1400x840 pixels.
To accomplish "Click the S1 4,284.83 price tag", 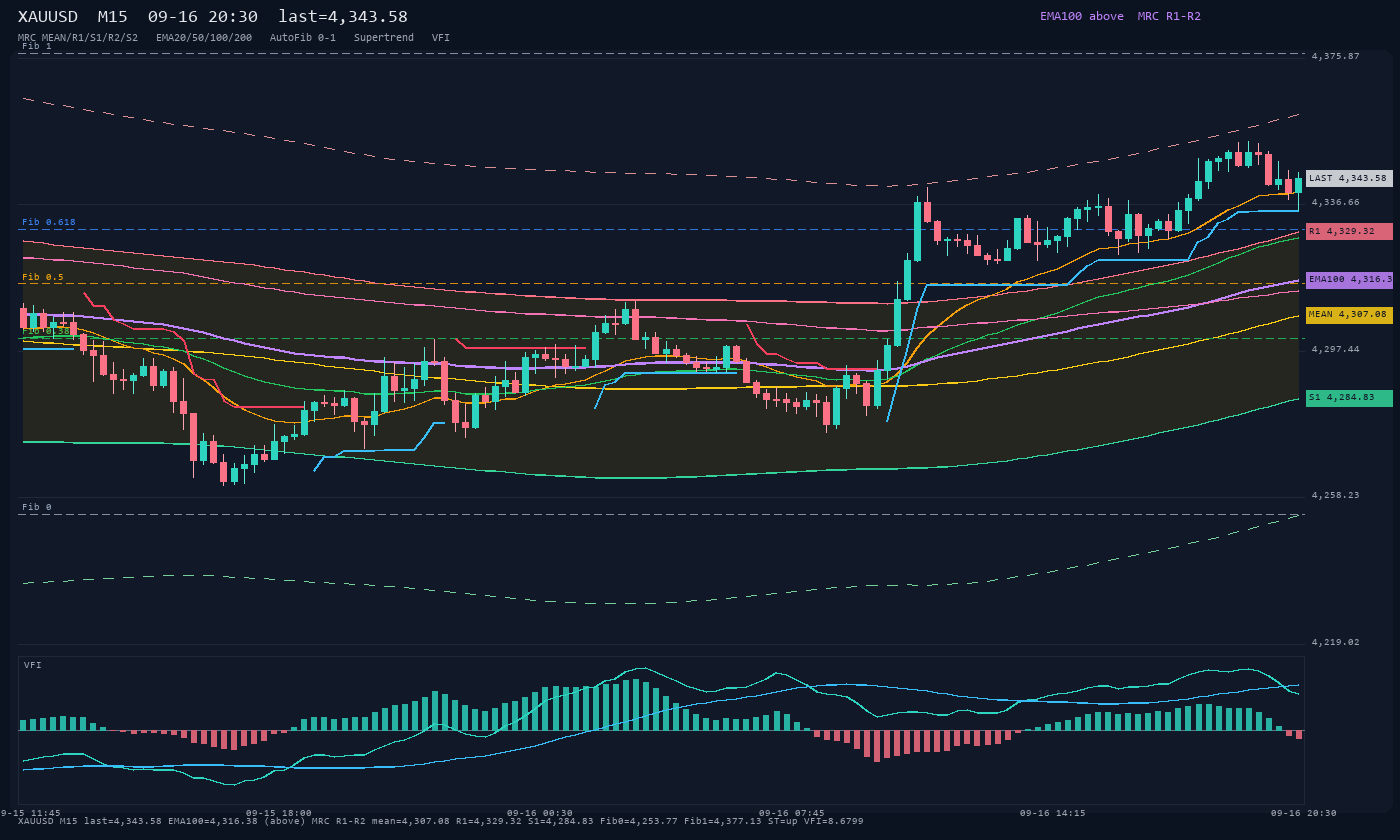I will click(1349, 398).
